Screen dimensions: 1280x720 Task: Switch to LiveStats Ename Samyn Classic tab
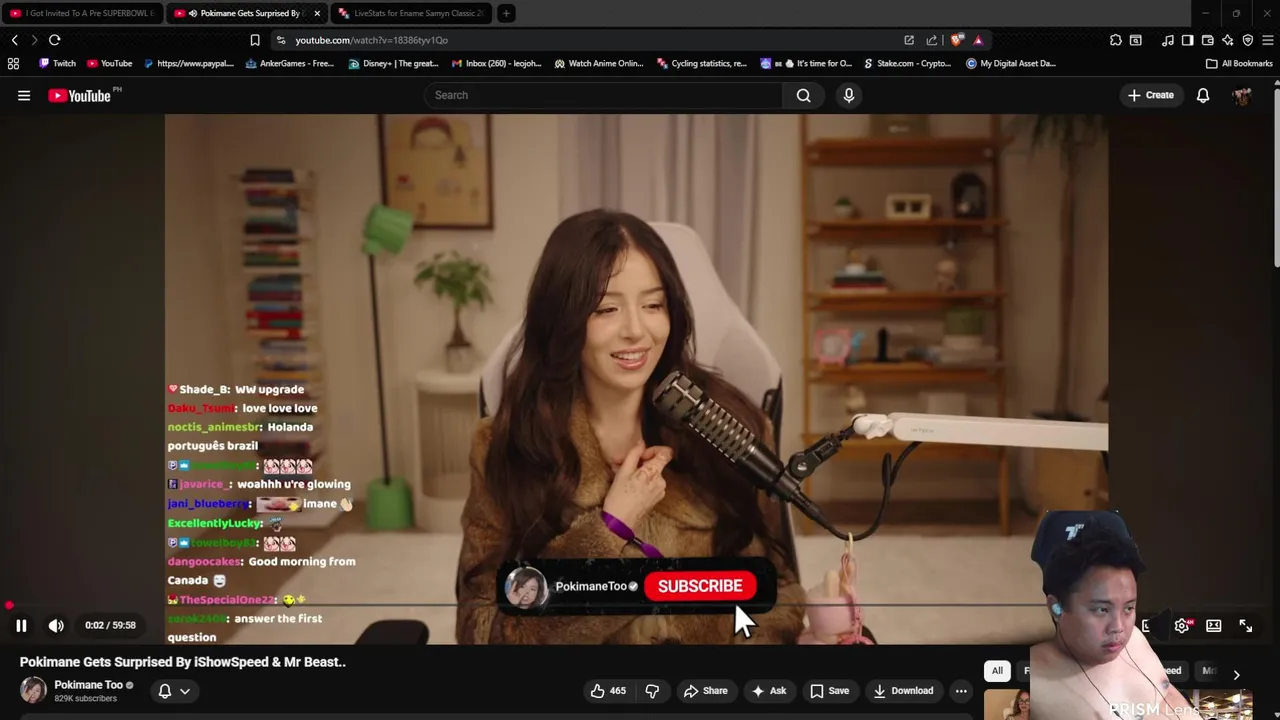[x=410, y=13]
